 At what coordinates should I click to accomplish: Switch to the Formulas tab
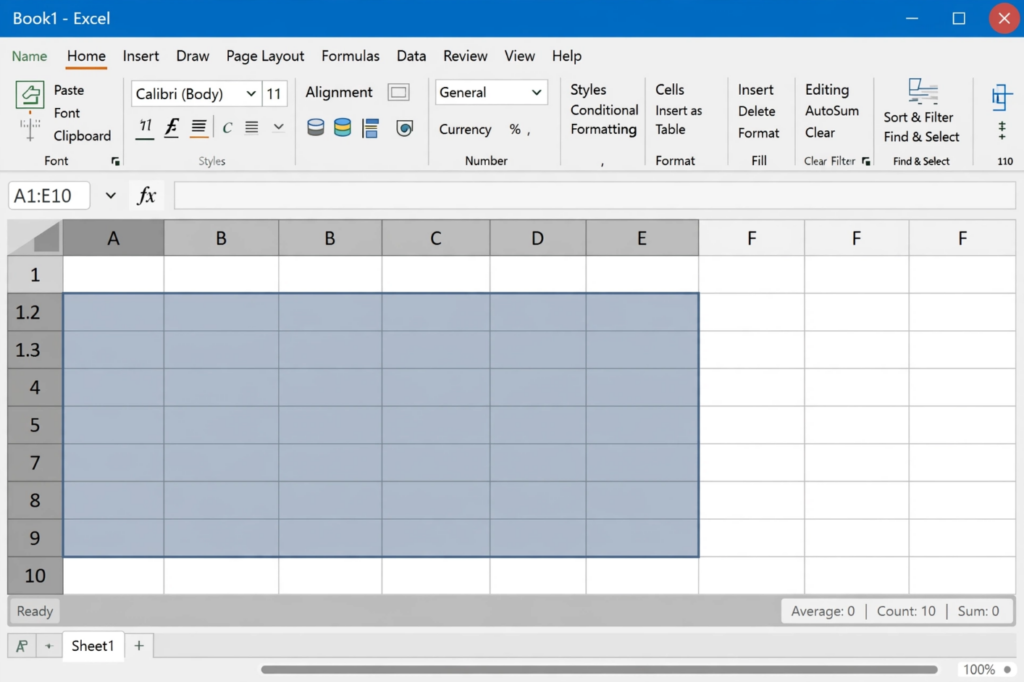[x=350, y=56]
